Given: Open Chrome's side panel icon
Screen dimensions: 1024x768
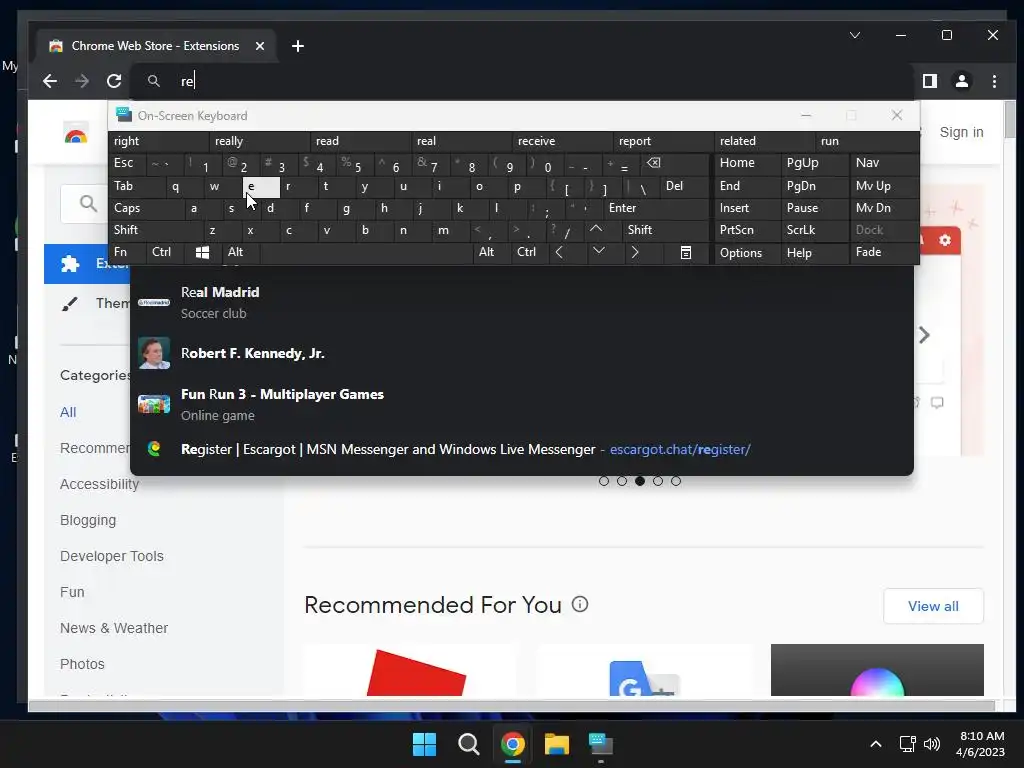Looking at the screenshot, I should tap(929, 81).
